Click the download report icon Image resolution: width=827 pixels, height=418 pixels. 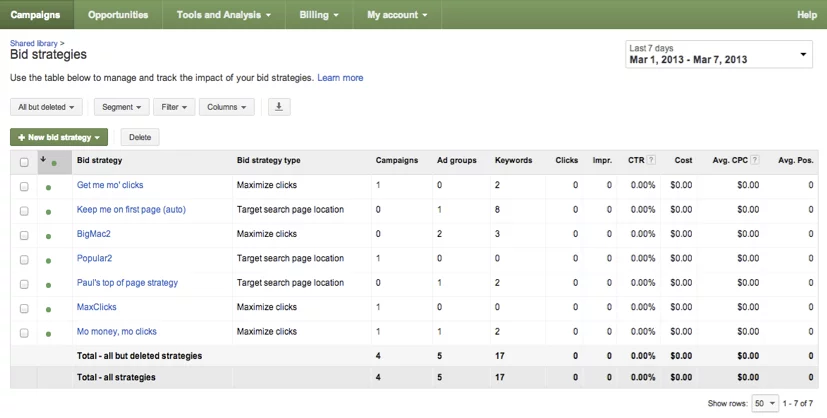(x=279, y=107)
